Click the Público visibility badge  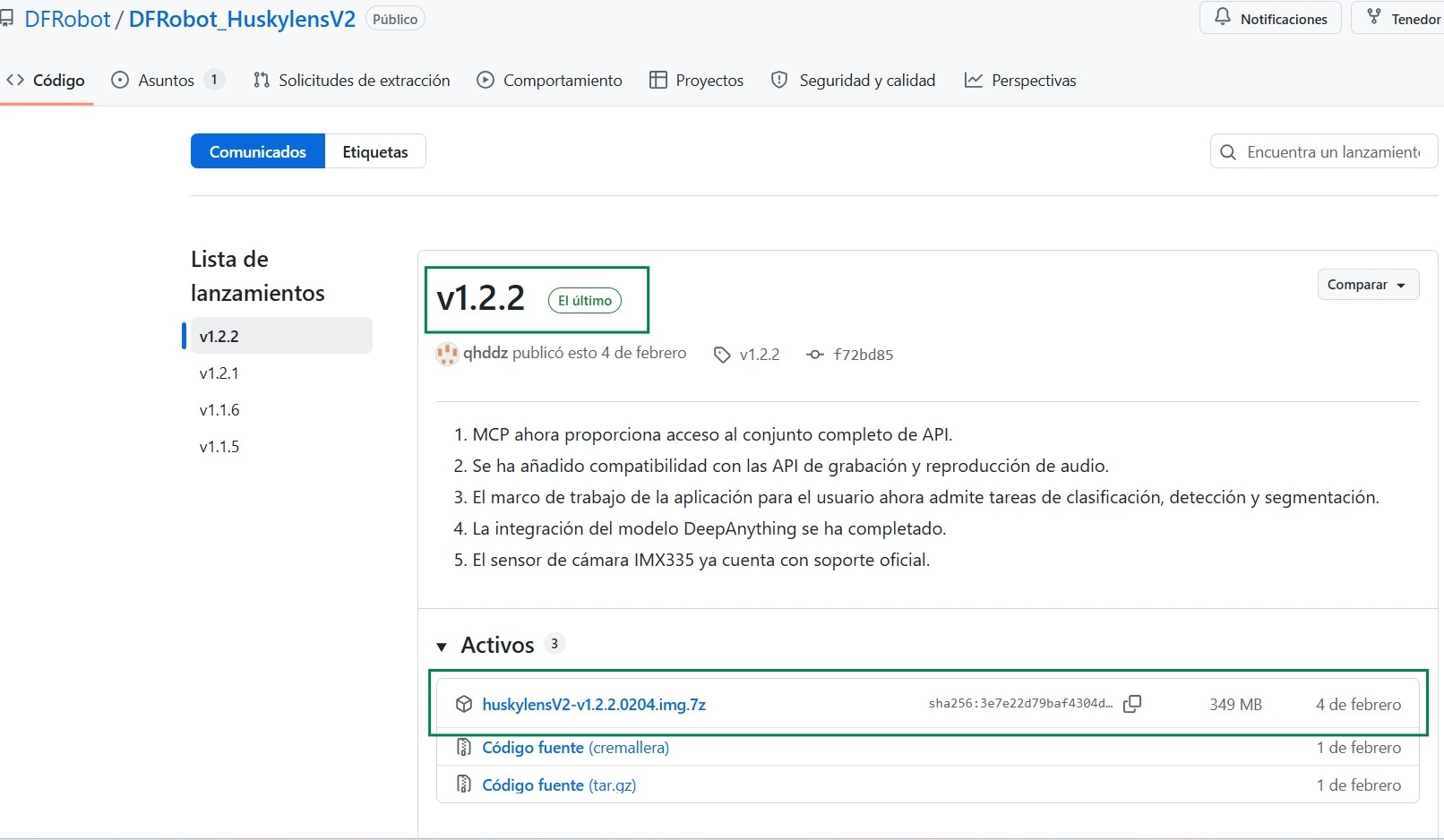[395, 20]
